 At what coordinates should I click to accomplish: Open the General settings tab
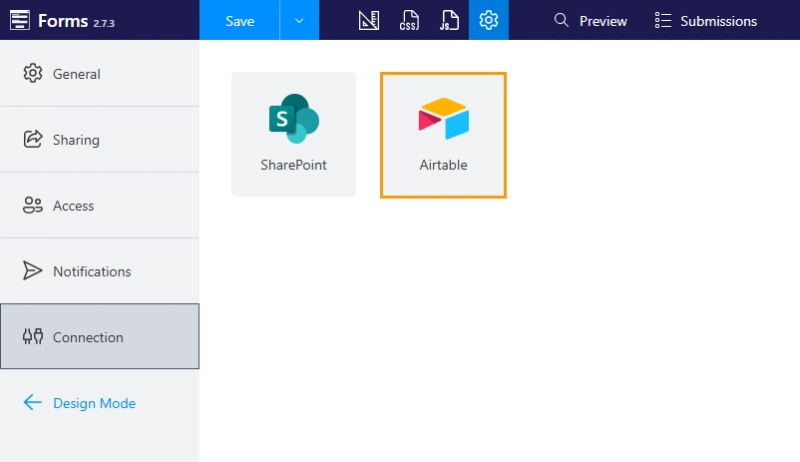tap(76, 74)
